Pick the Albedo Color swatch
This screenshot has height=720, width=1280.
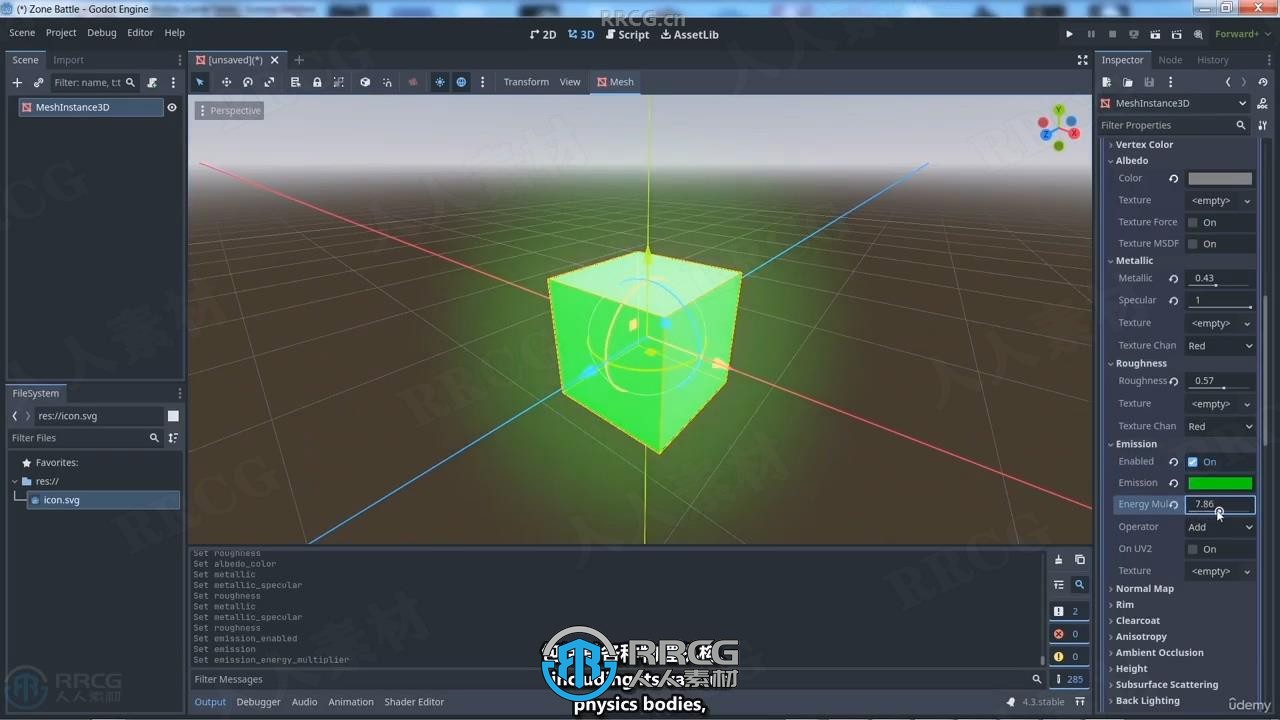1219,179
